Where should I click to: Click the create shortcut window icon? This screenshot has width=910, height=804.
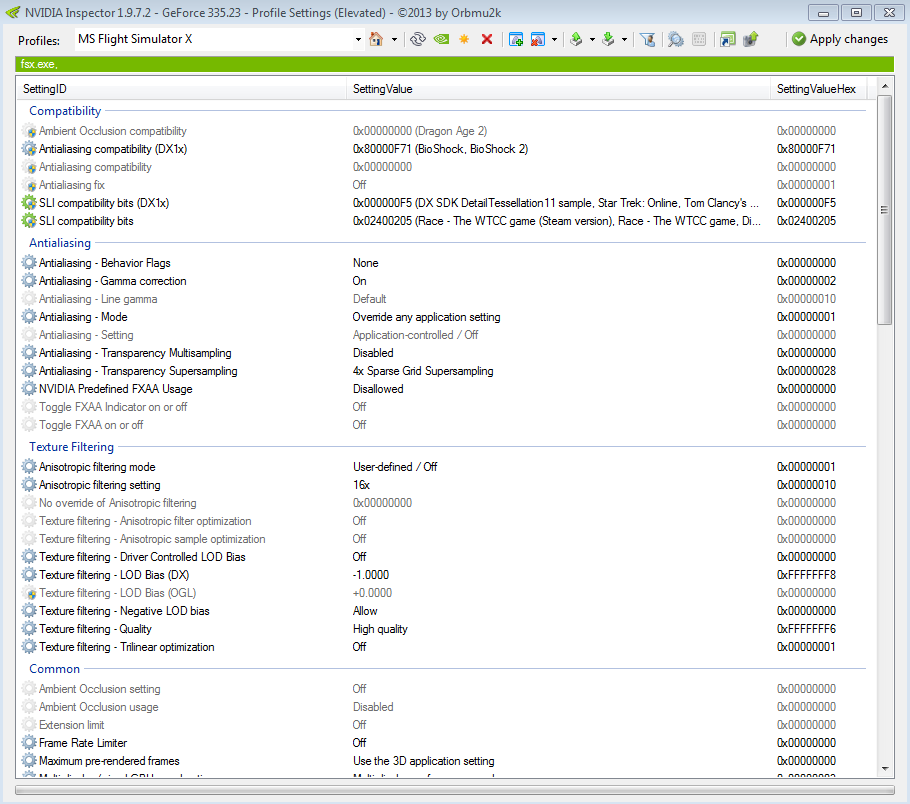[x=728, y=39]
